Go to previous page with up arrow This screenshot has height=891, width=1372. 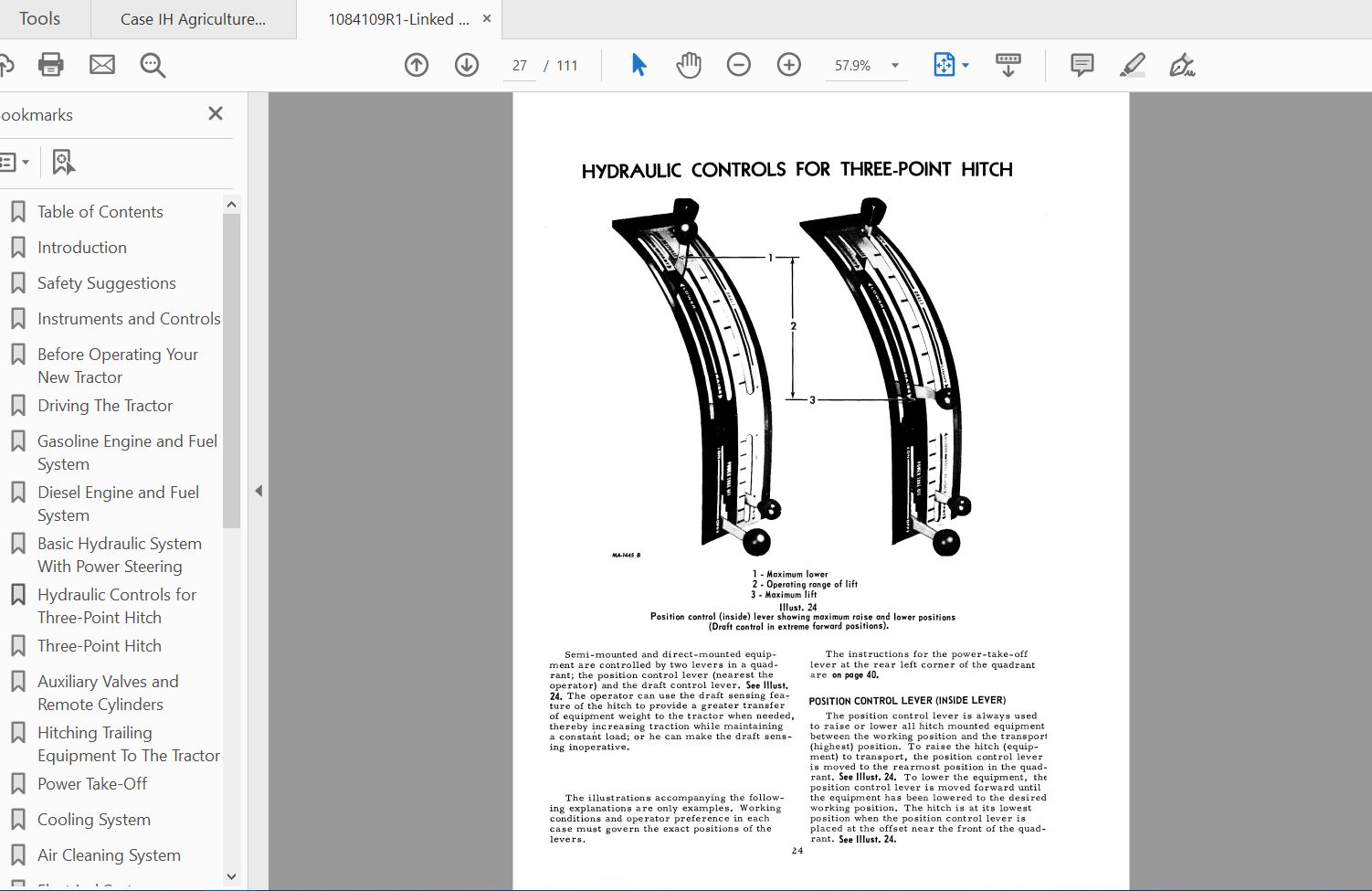click(x=417, y=65)
